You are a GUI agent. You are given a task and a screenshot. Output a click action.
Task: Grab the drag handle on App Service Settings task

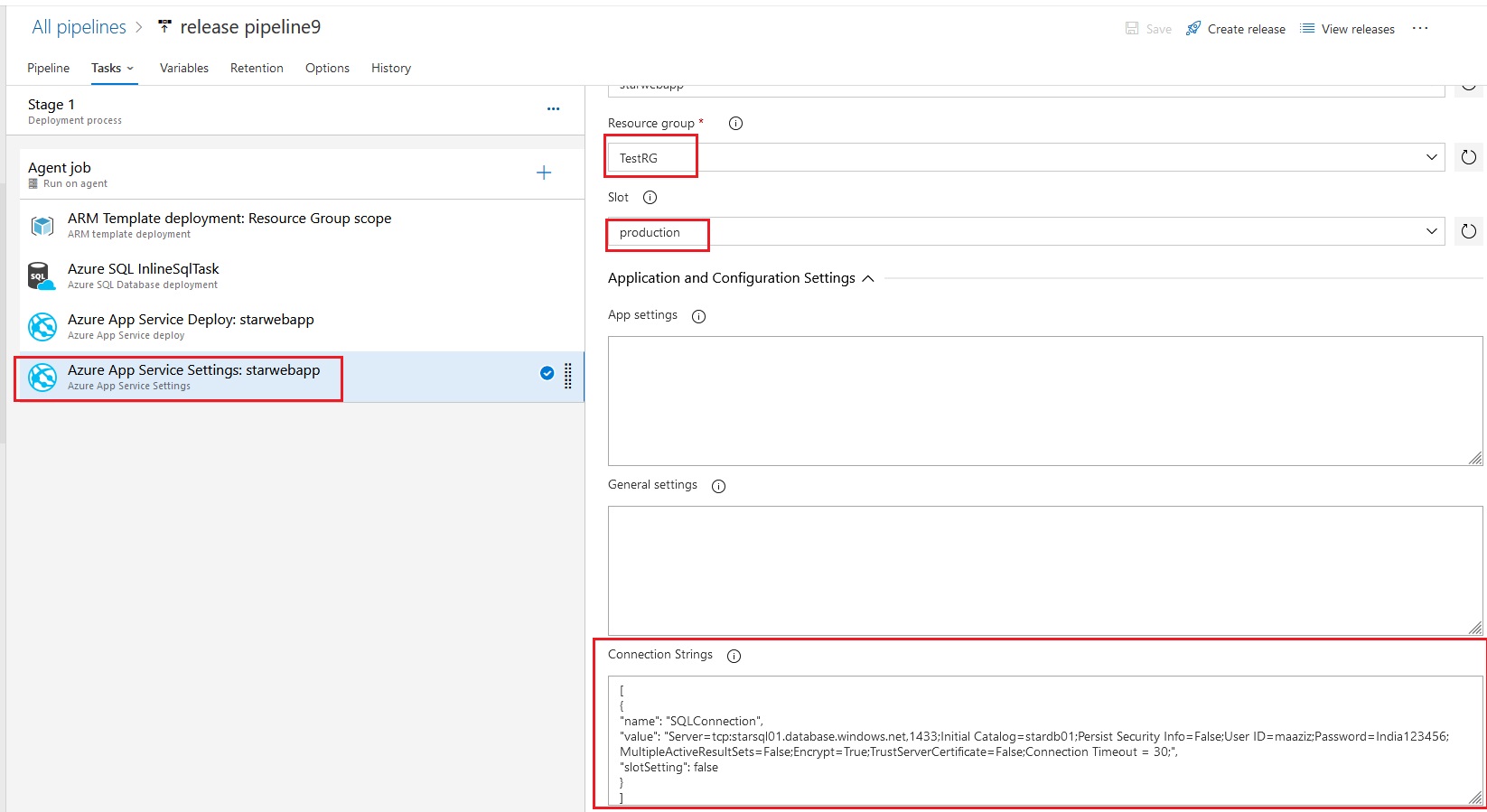click(568, 376)
